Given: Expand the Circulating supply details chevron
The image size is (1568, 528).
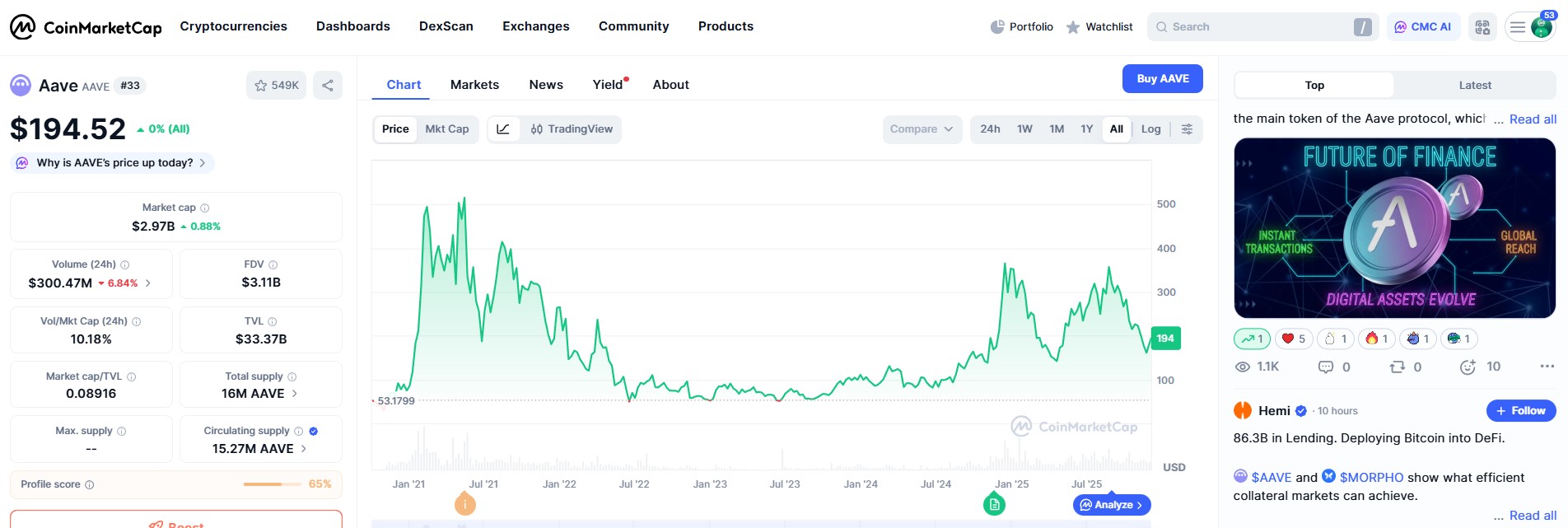Looking at the screenshot, I should 304,449.
